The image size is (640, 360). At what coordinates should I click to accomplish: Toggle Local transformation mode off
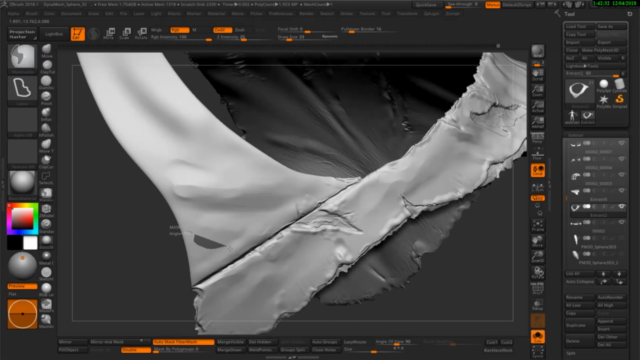point(538,170)
